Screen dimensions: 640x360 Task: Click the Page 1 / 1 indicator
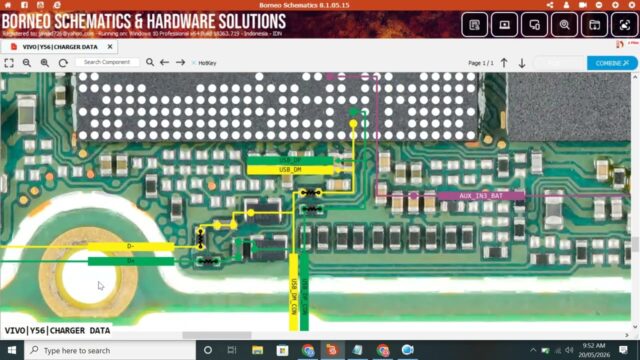tap(480, 63)
